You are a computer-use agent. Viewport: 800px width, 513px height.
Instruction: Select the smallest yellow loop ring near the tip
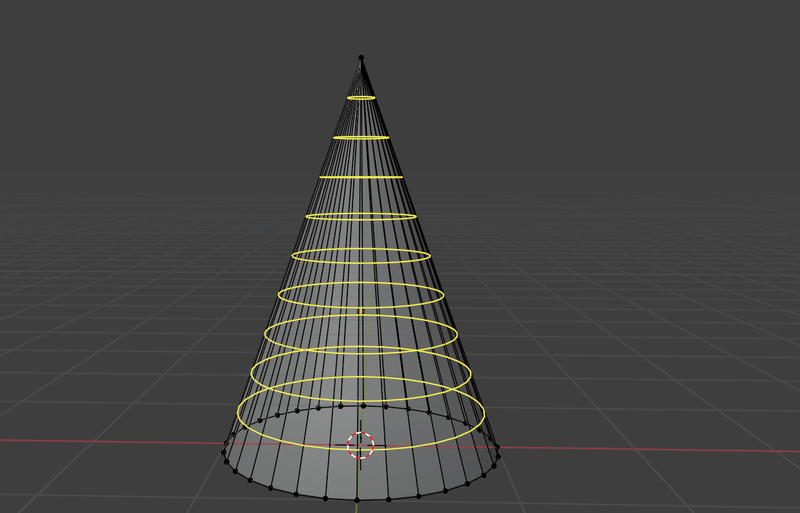click(x=361, y=97)
